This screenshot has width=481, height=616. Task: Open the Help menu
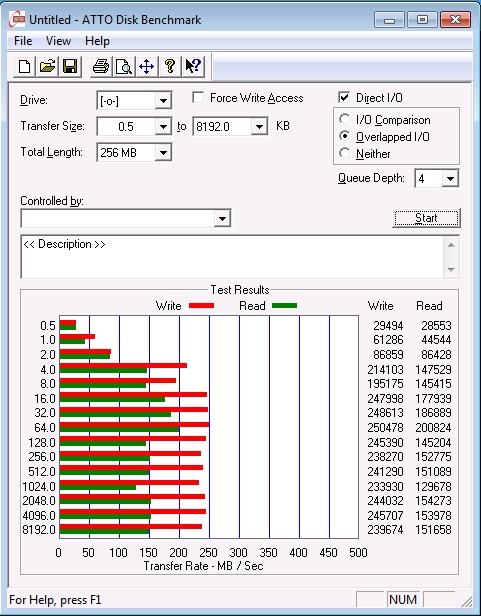pos(97,41)
